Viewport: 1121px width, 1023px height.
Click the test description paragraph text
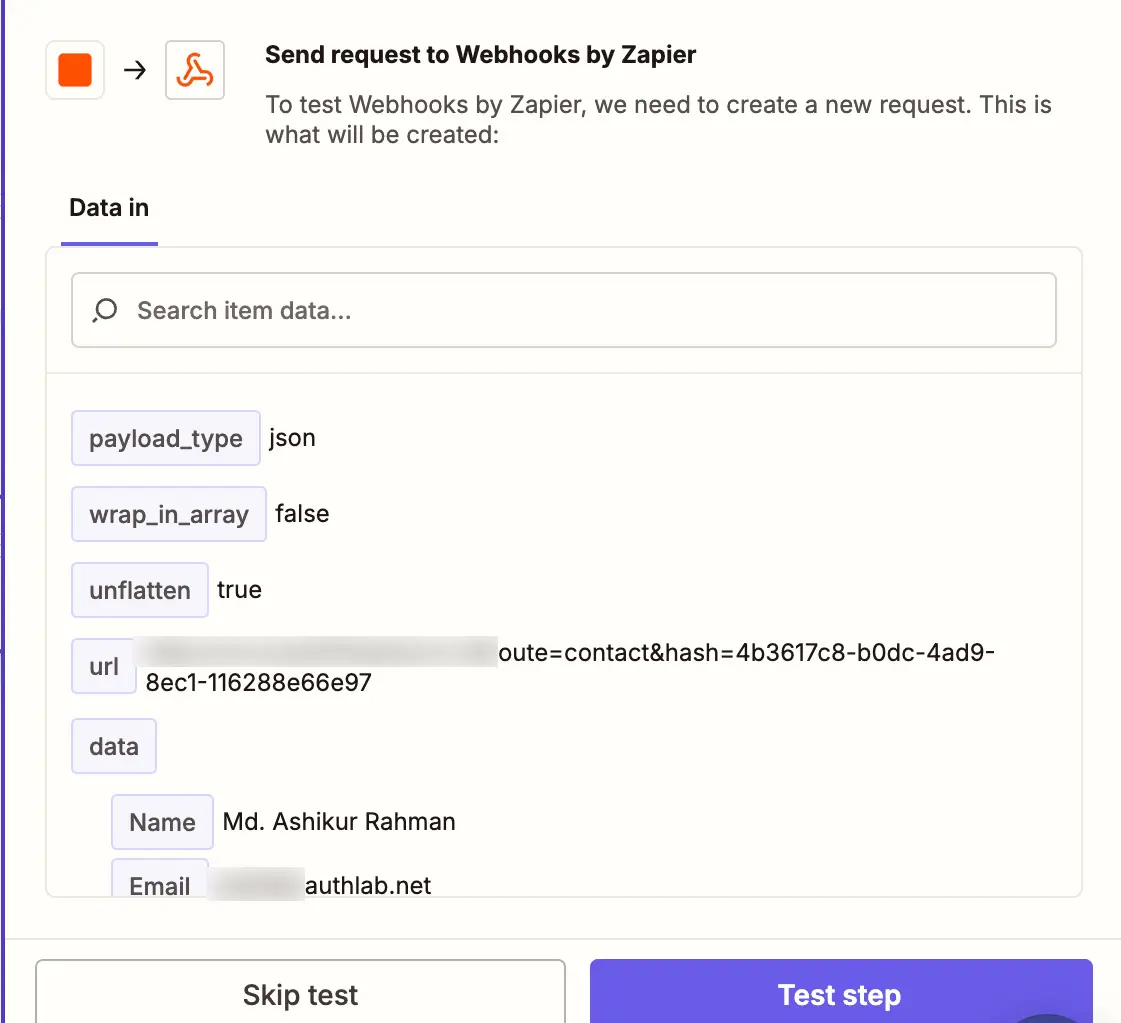(658, 119)
